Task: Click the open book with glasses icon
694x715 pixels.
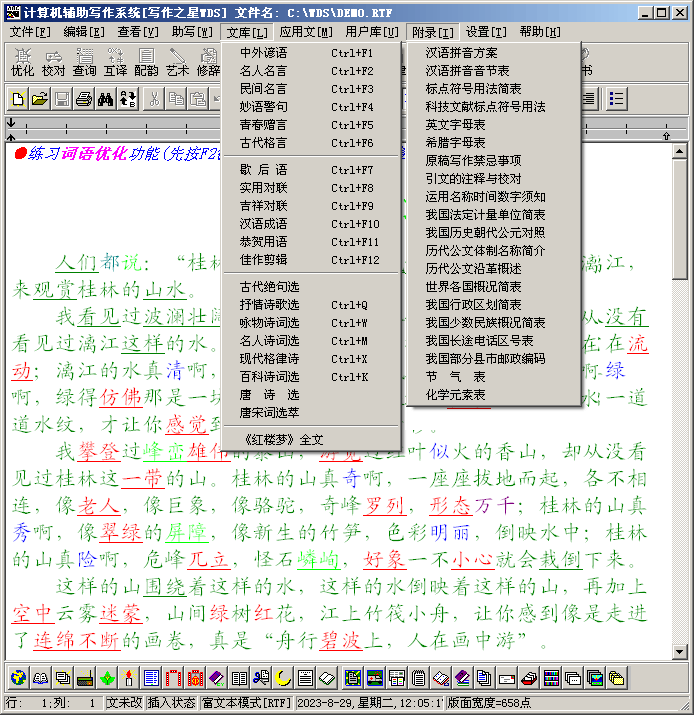Action: 41,678
